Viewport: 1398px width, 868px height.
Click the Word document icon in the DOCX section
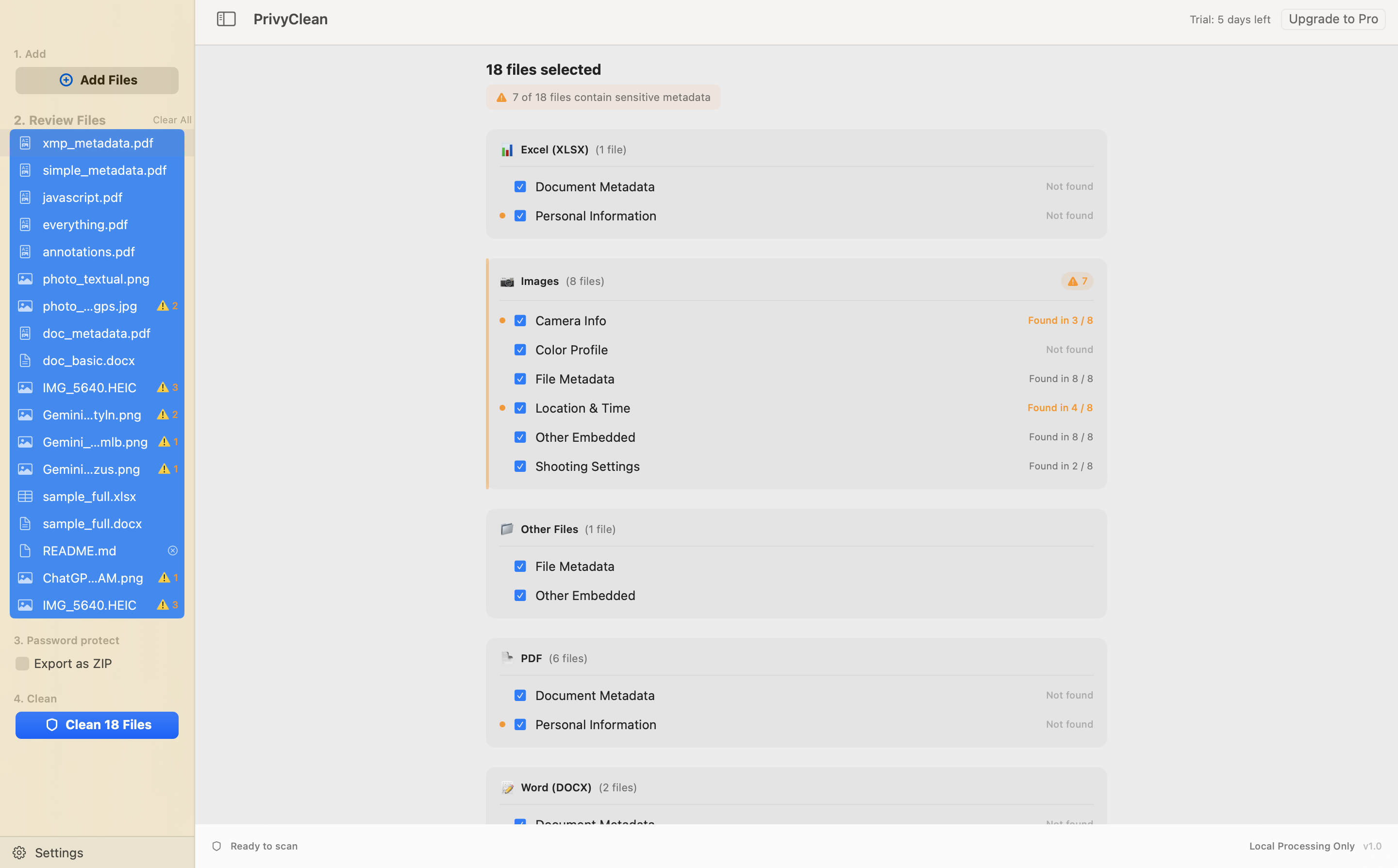(x=507, y=787)
